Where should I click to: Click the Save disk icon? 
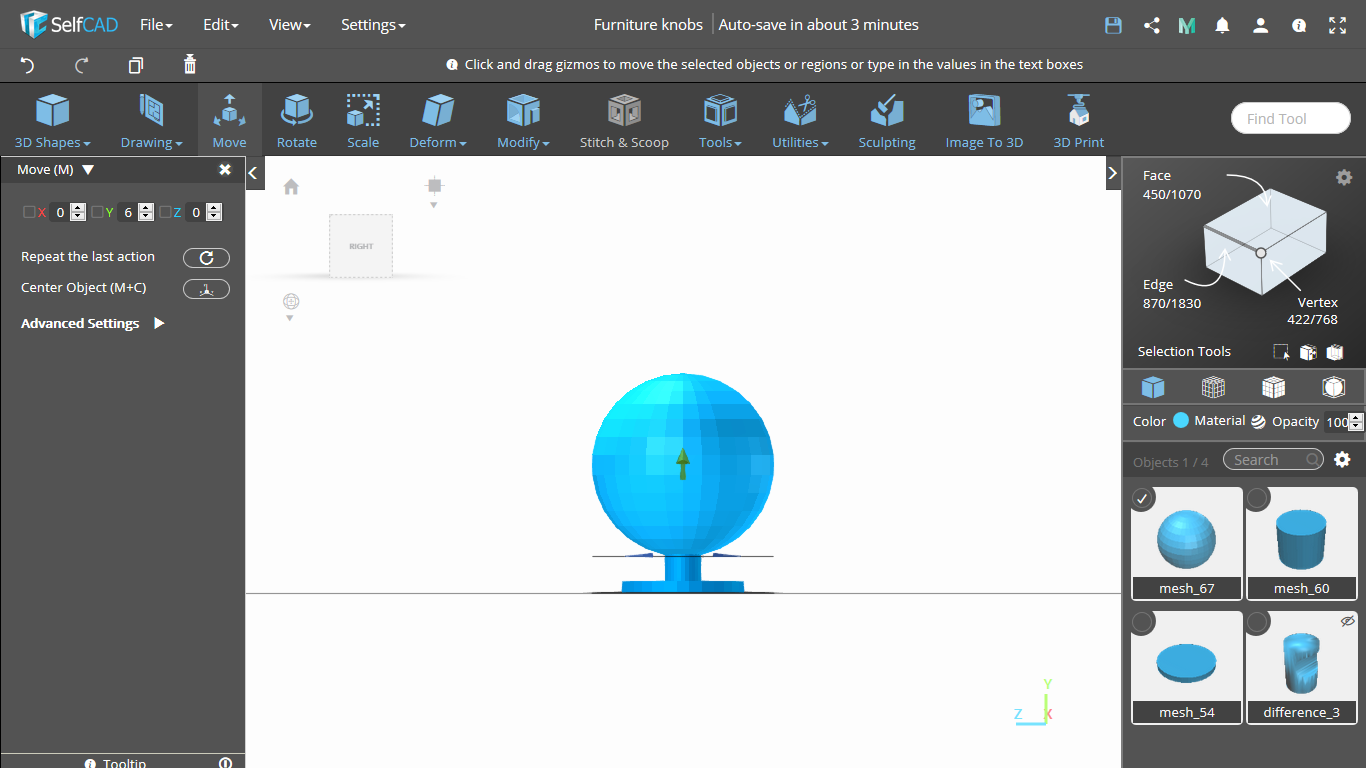(1113, 26)
